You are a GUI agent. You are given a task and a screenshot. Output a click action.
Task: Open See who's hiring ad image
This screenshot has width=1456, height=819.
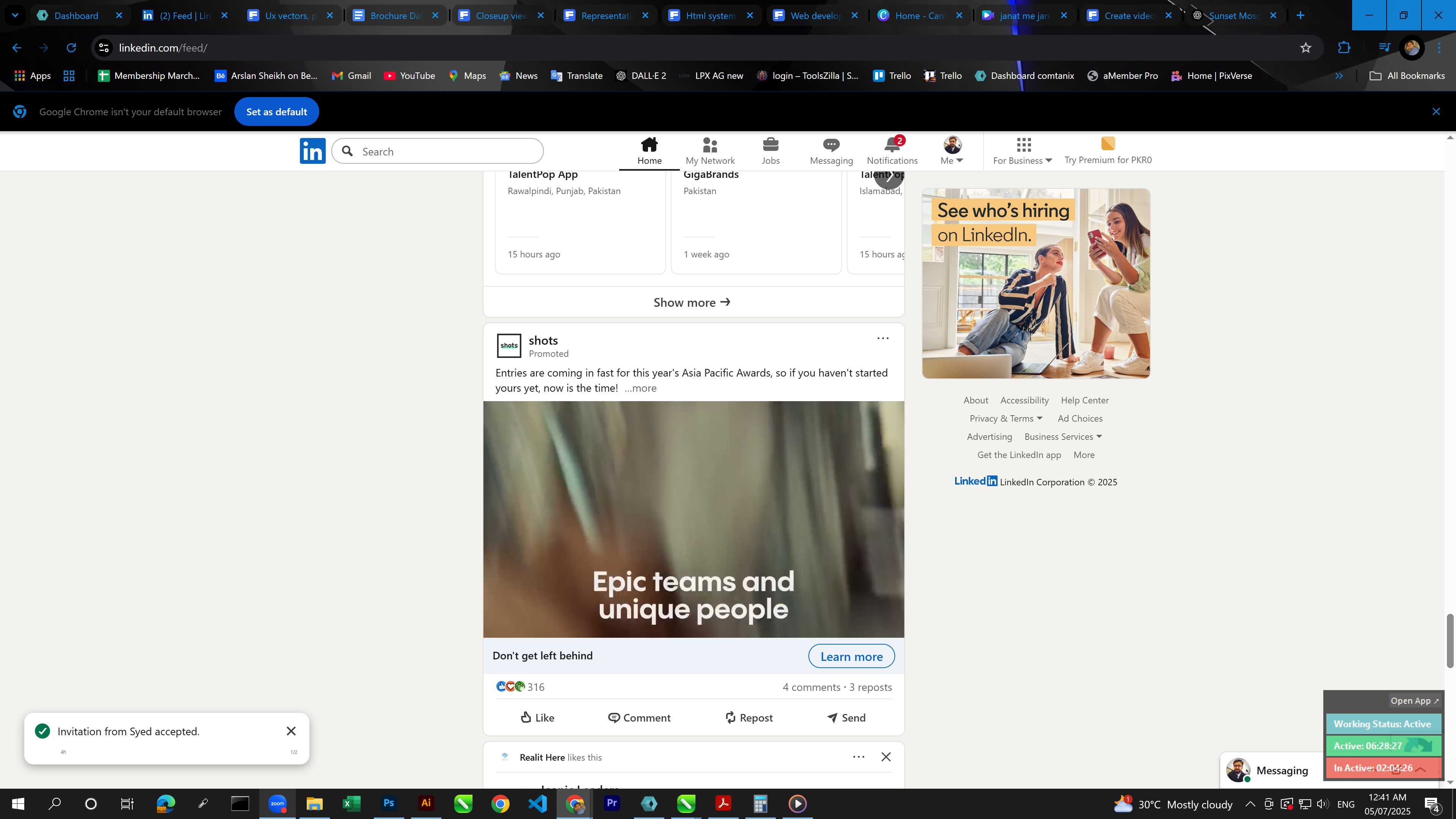(x=1036, y=284)
